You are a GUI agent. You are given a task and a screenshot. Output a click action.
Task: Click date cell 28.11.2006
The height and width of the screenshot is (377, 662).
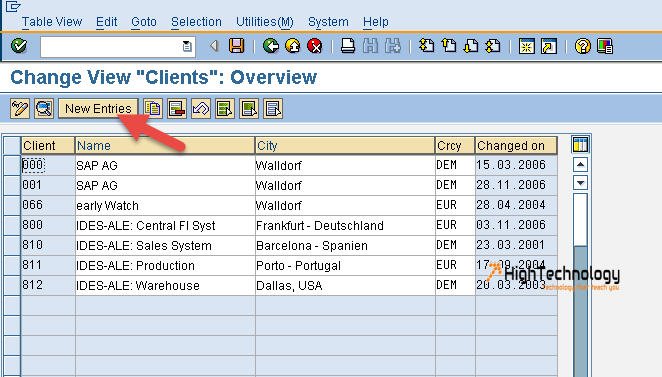click(x=516, y=185)
